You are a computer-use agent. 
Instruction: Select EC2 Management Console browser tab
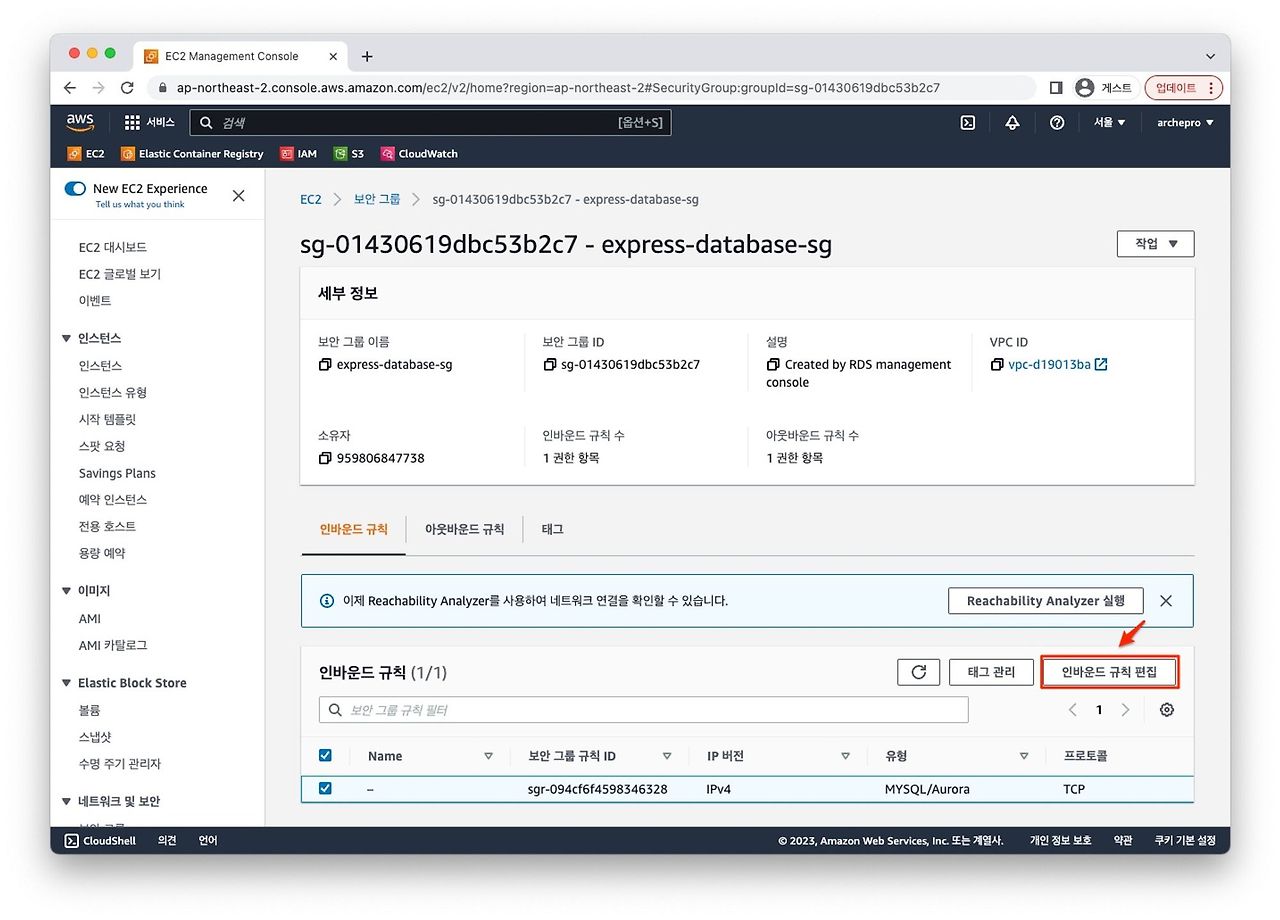click(241, 56)
